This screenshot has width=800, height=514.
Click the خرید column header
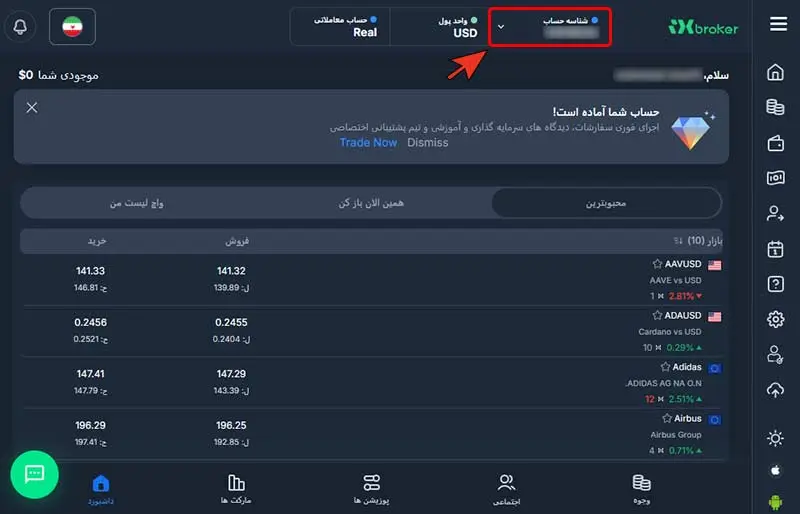(x=97, y=240)
